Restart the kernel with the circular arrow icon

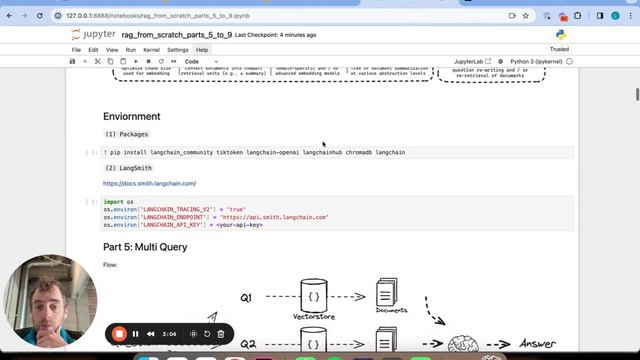(161, 62)
